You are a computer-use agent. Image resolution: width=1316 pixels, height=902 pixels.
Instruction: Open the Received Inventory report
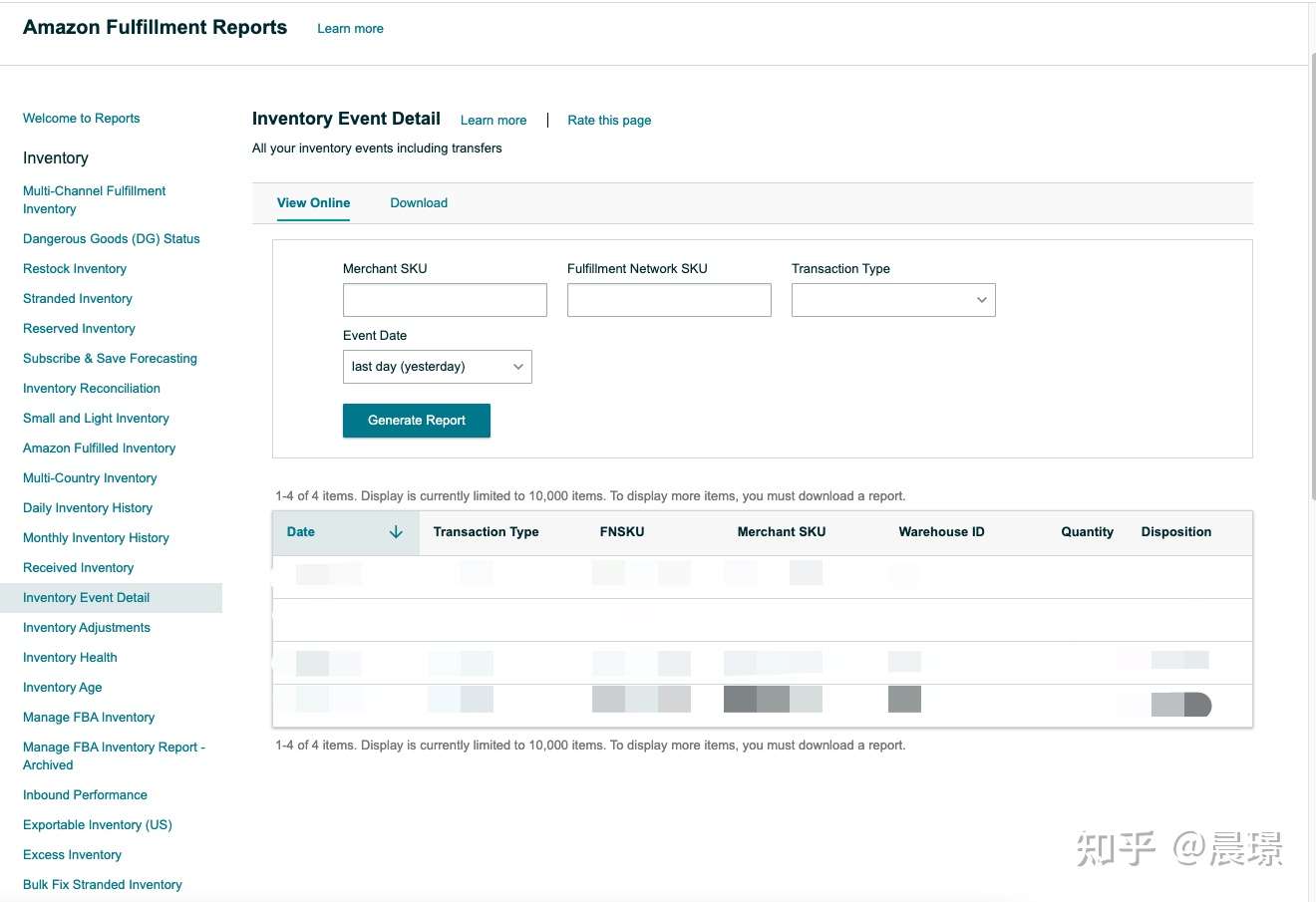tap(78, 568)
